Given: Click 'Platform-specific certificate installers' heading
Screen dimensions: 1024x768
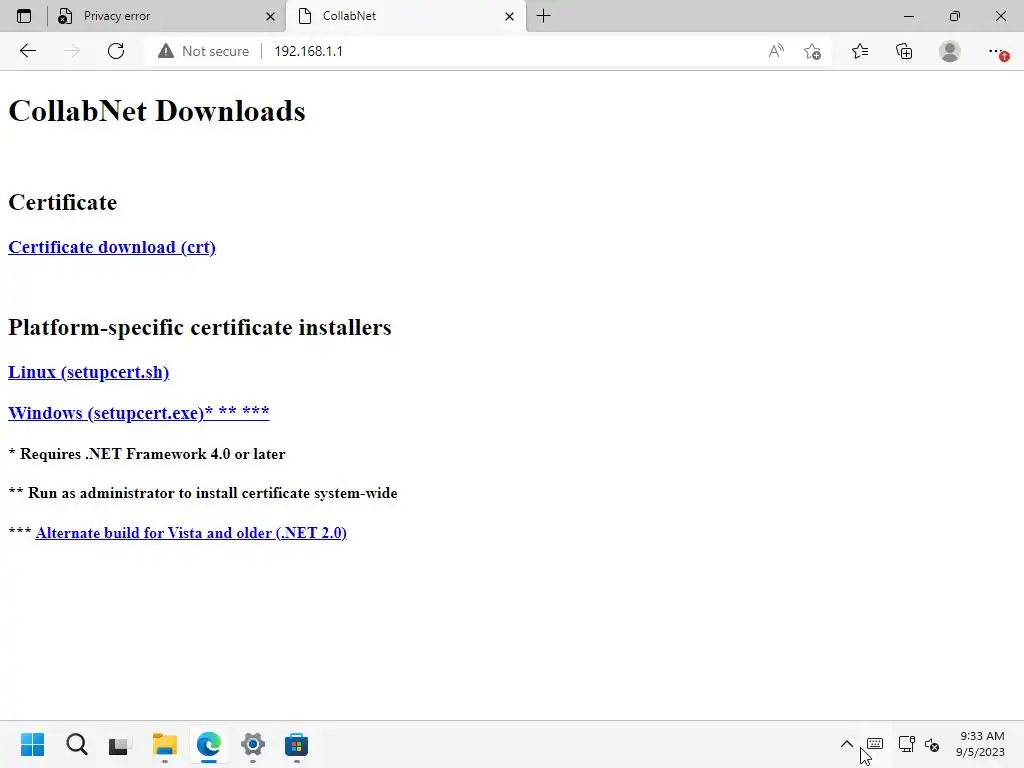Looking at the screenshot, I should (x=200, y=327).
